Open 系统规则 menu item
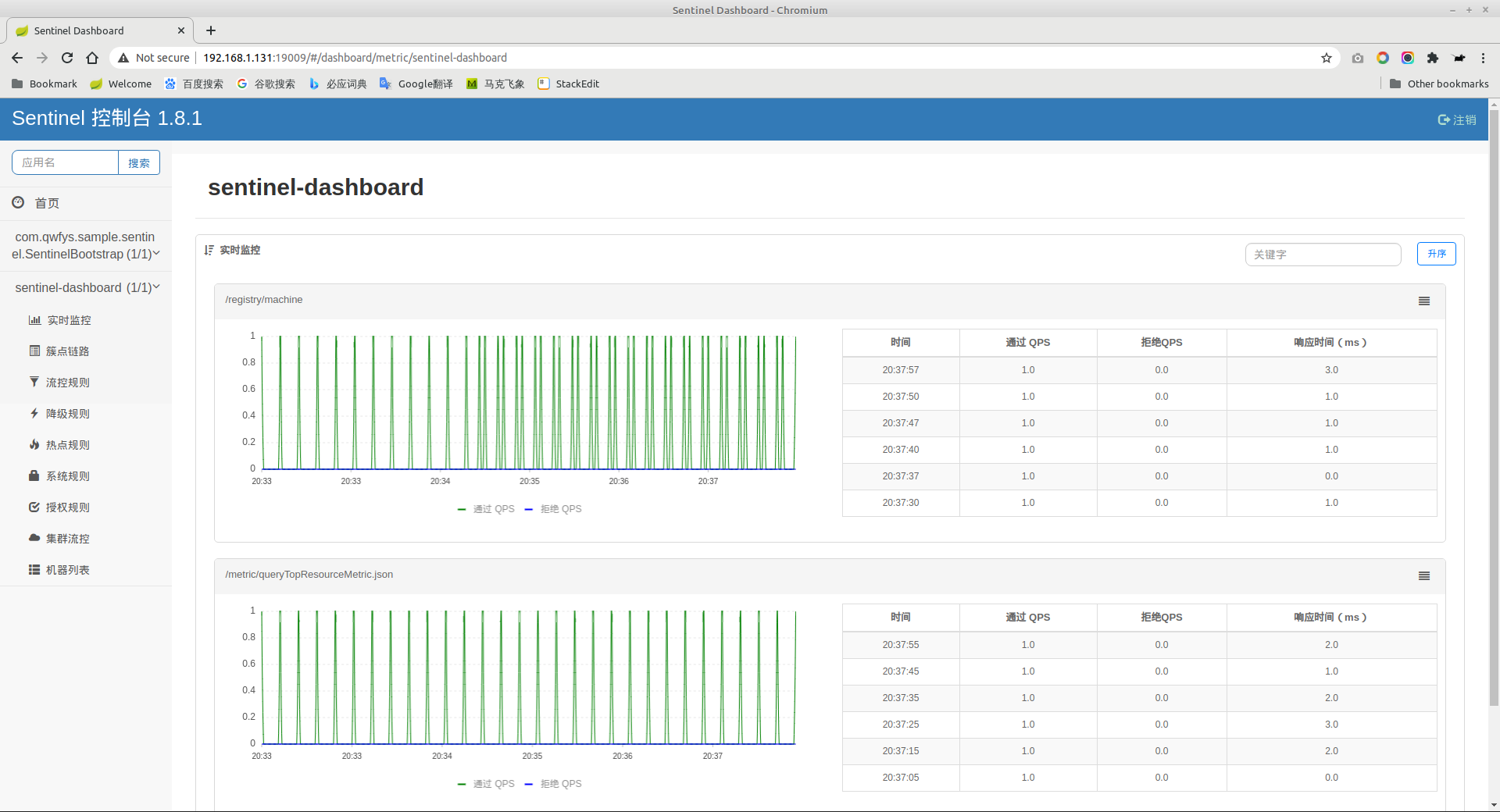Image resolution: width=1500 pixels, height=812 pixels. (x=67, y=476)
